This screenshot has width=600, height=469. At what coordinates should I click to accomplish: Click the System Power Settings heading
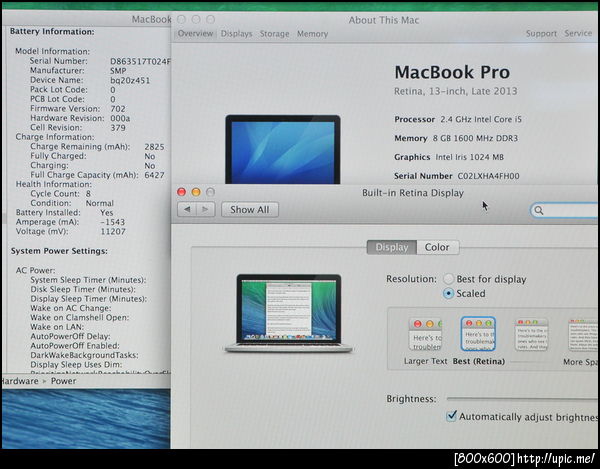(x=59, y=251)
